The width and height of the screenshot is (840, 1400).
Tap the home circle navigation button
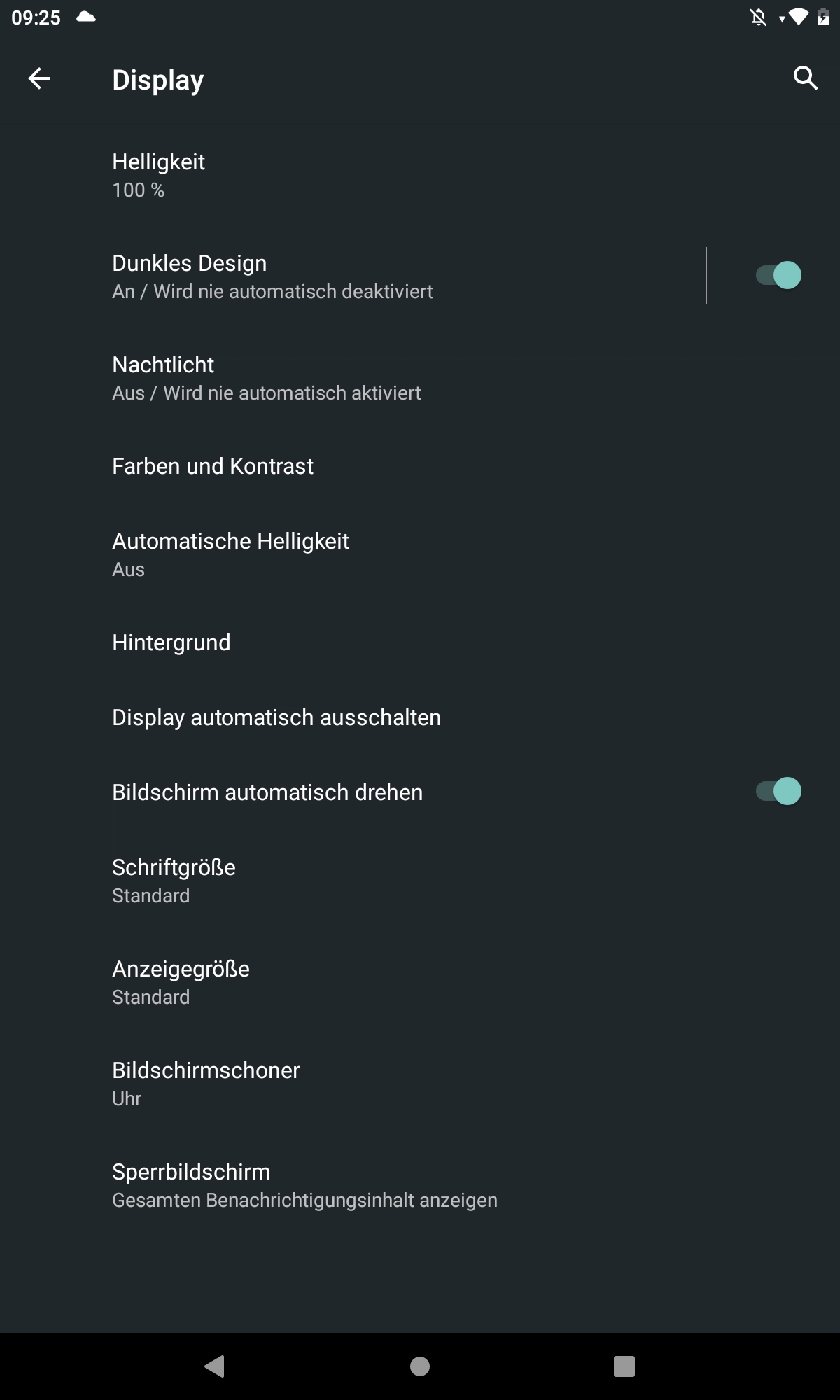[x=420, y=1366]
